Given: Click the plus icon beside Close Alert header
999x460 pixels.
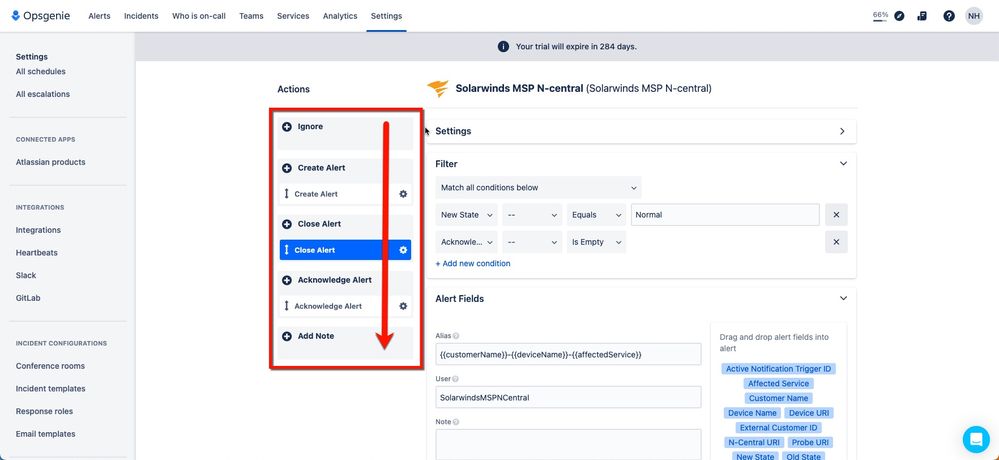Looking at the screenshot, I should [x=287, y=224].
